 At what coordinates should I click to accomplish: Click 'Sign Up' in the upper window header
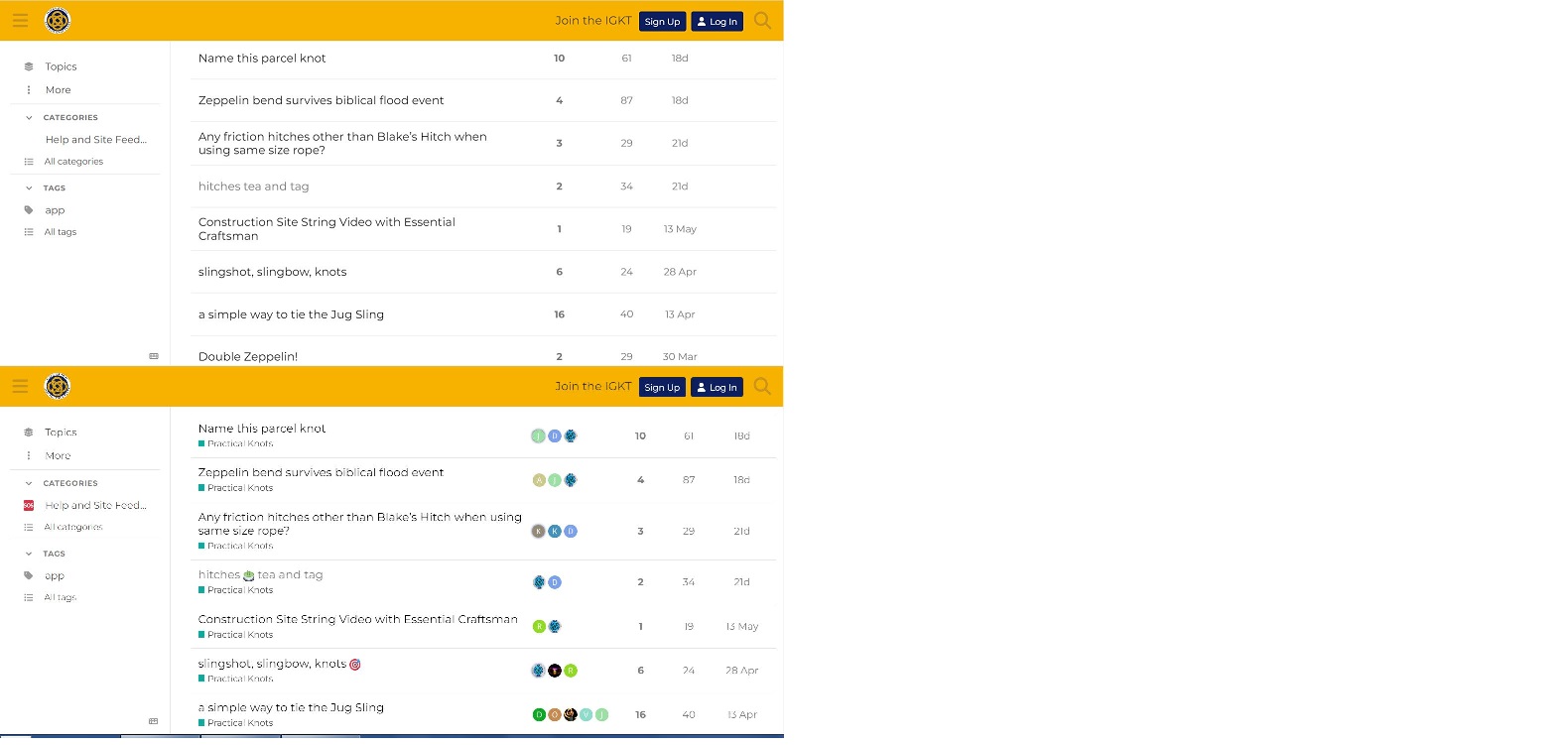[x=662, y=21]
